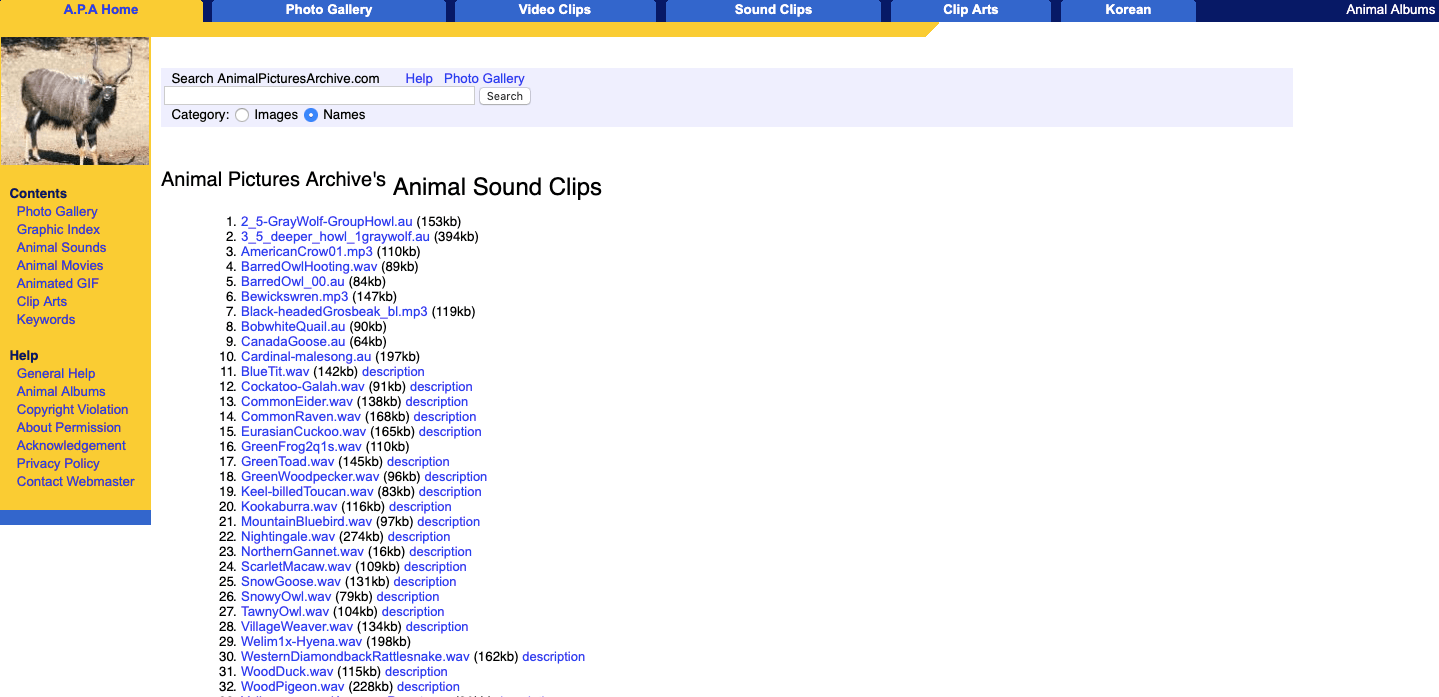Open Cardinal-malesong.au clip
This screenshot has height=697, width=1439.
click(x=306, y=357)
